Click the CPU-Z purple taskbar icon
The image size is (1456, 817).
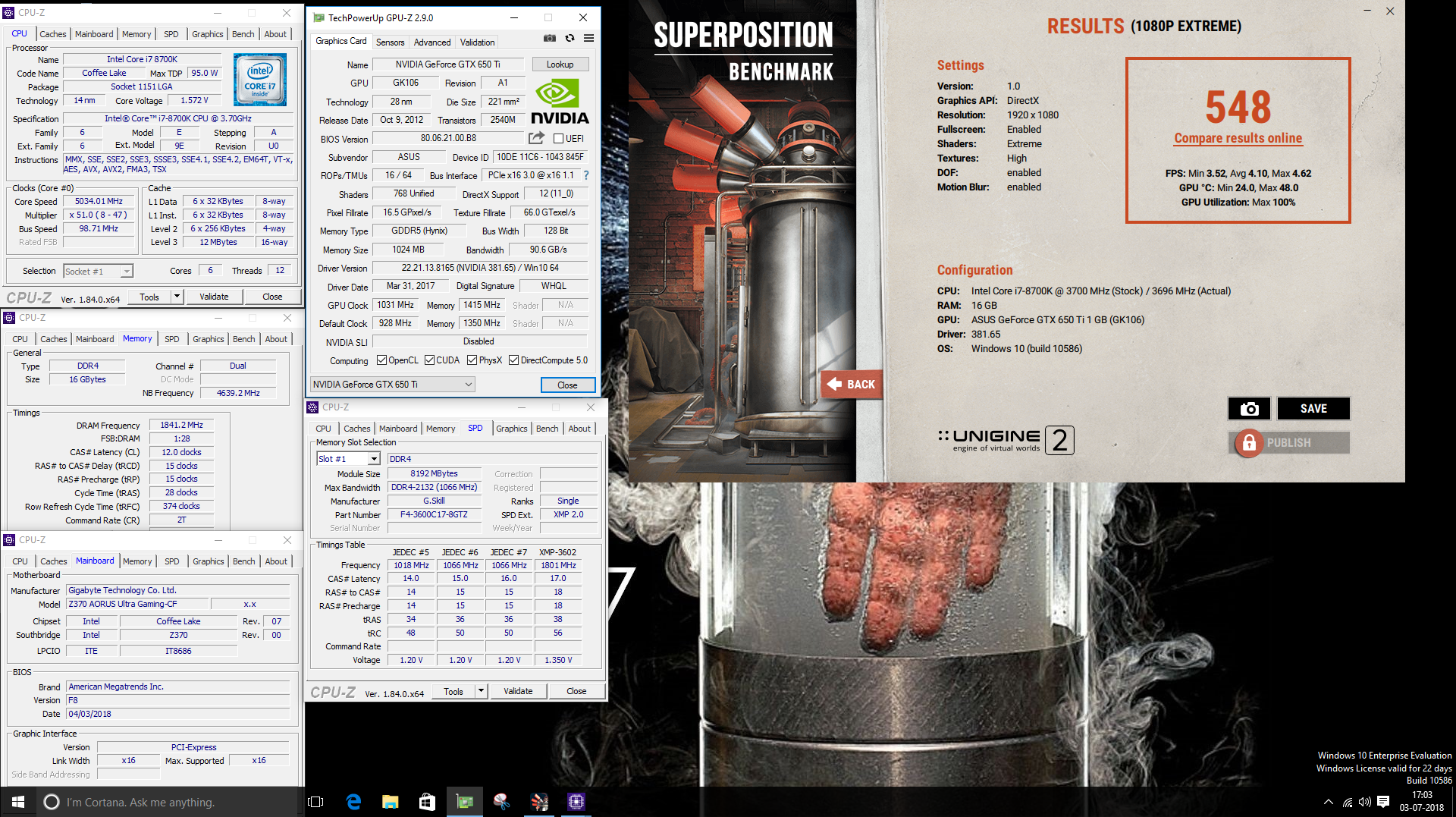pos(576,802)
